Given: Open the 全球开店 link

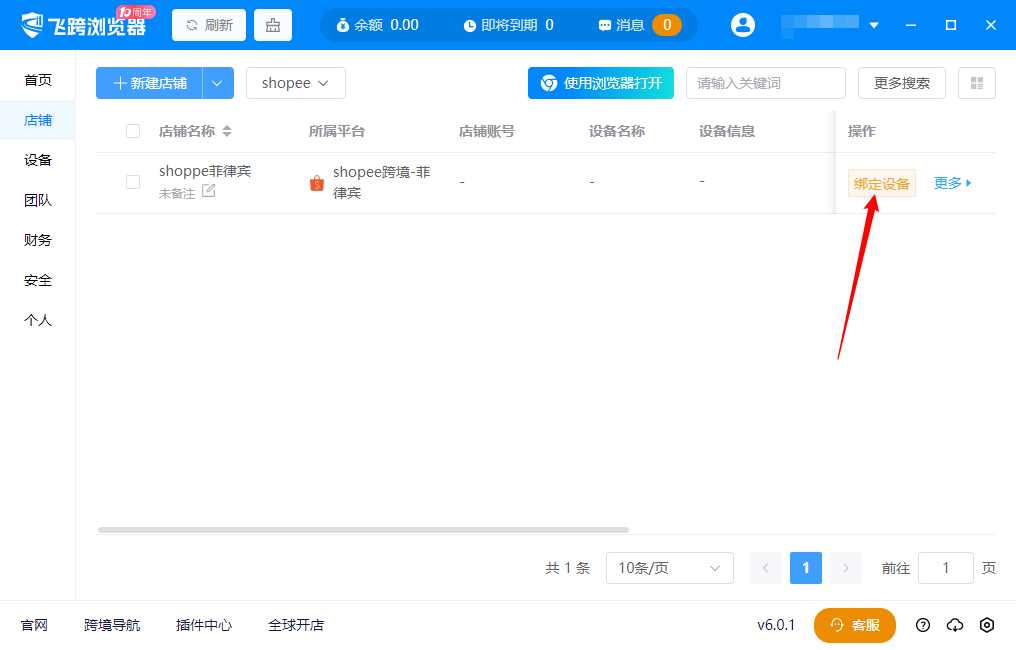Looking at the screenshot, I should click(296, 625).
